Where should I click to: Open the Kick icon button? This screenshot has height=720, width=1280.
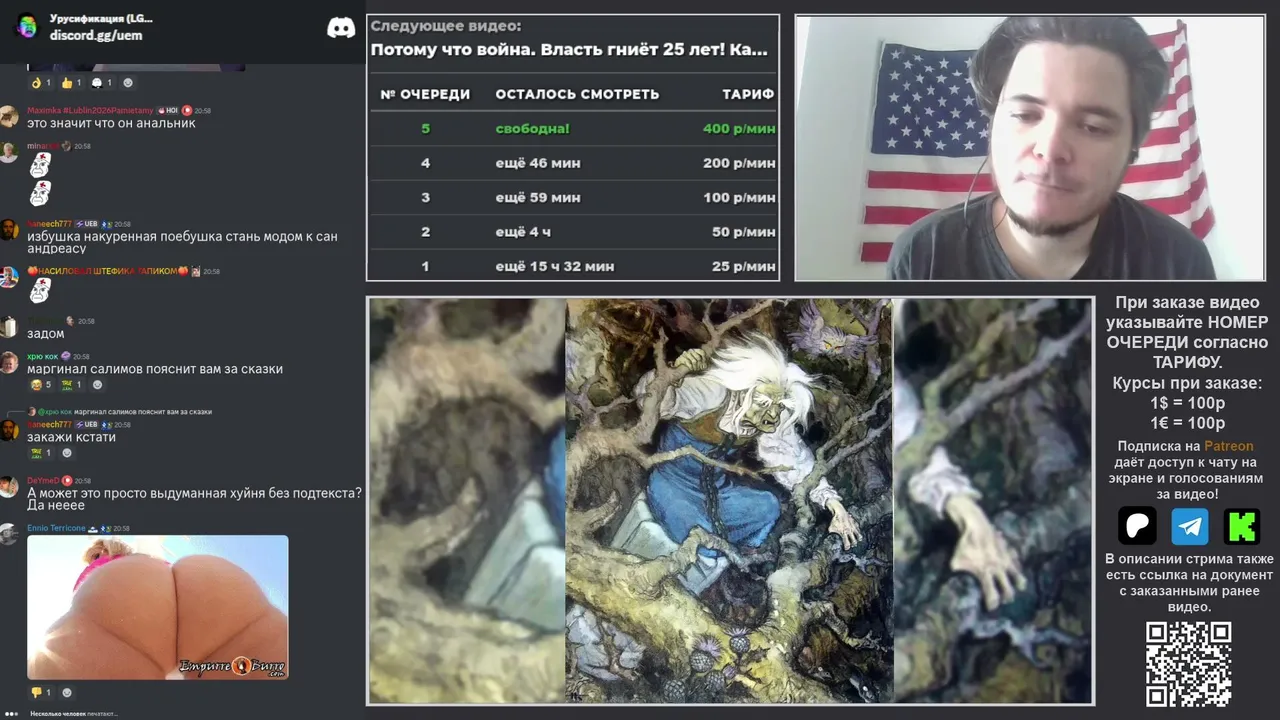1242,526
